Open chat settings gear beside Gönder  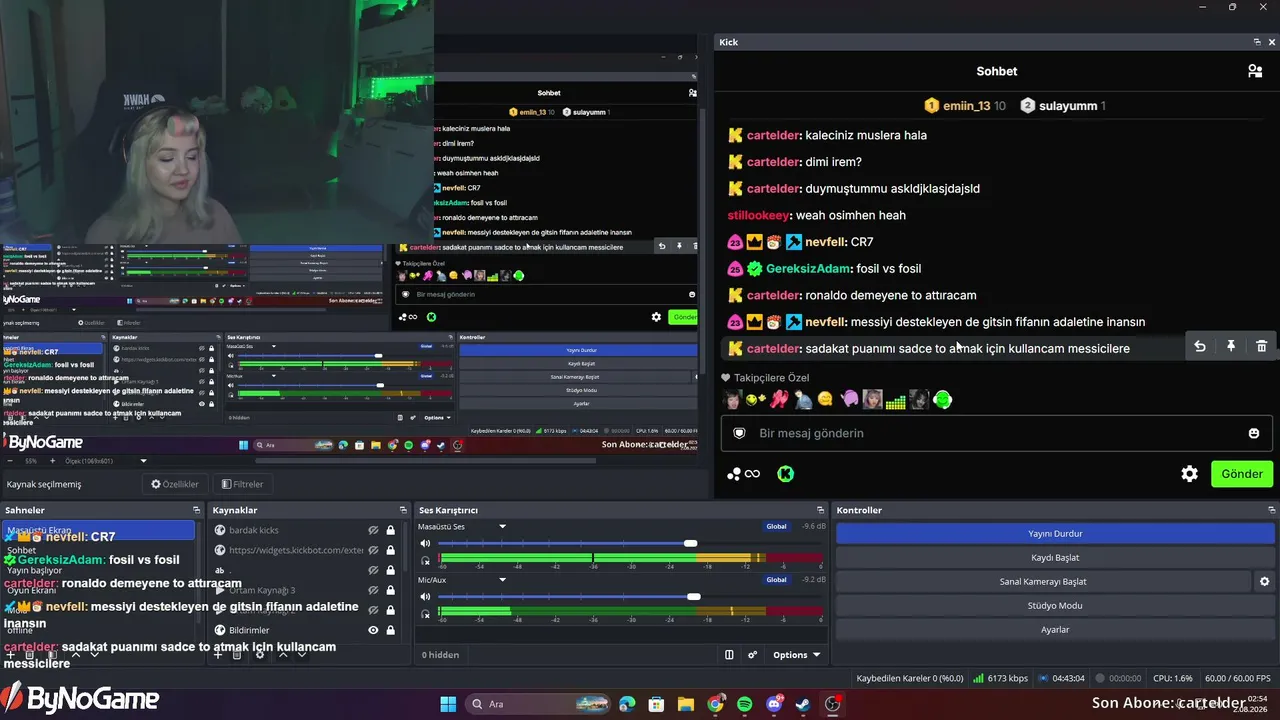point(1189,474)
